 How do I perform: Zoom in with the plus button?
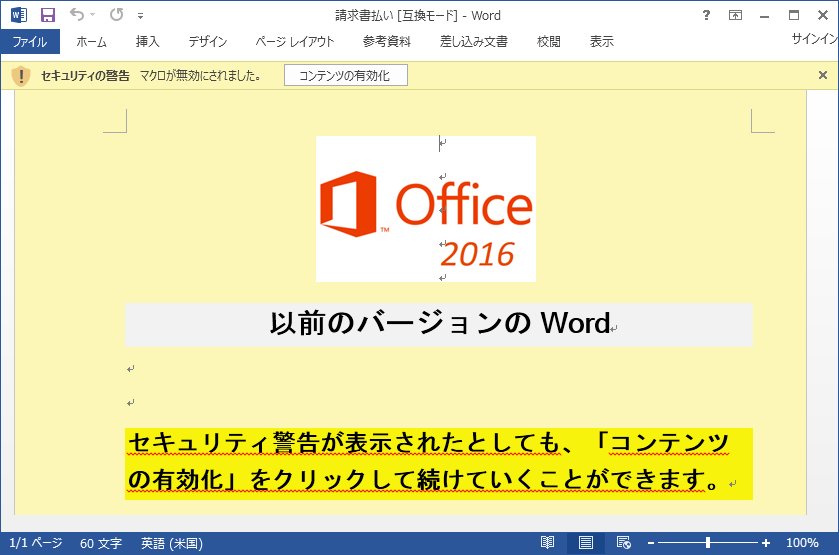(766, 543)
